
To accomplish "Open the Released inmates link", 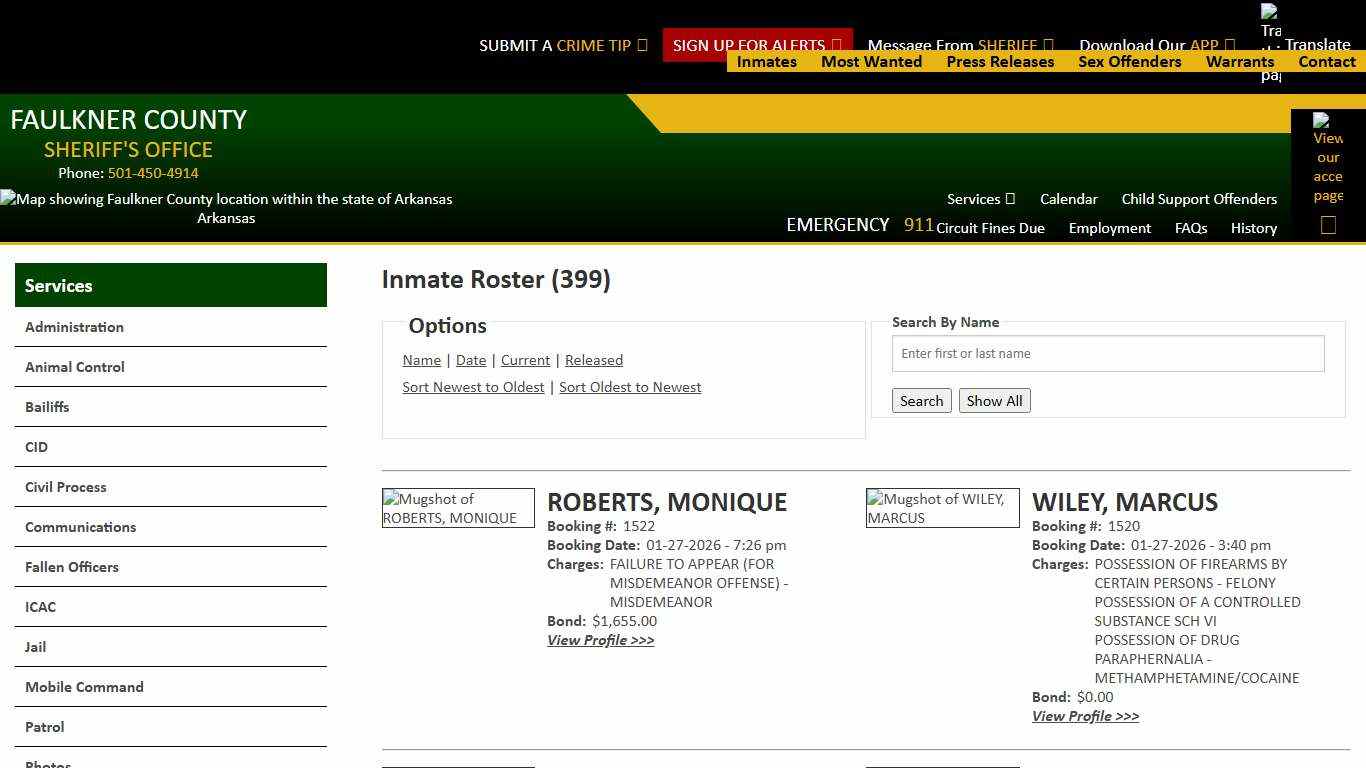I will (594, 360).
